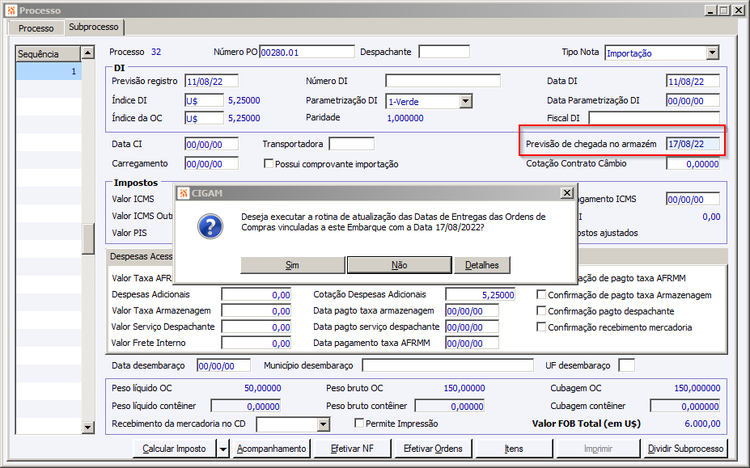Image resolution: width=750 pixels, height=468 pixels.
Task: Click the Carregamento date field
Action: click(x=211, y=164)
